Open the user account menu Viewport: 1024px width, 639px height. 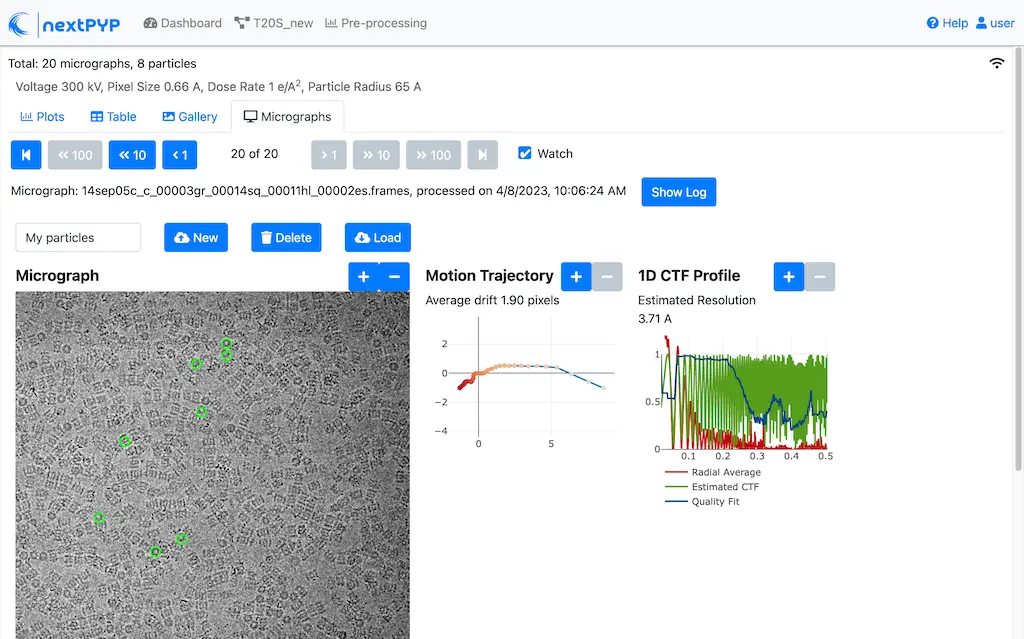tap(994, 22)
